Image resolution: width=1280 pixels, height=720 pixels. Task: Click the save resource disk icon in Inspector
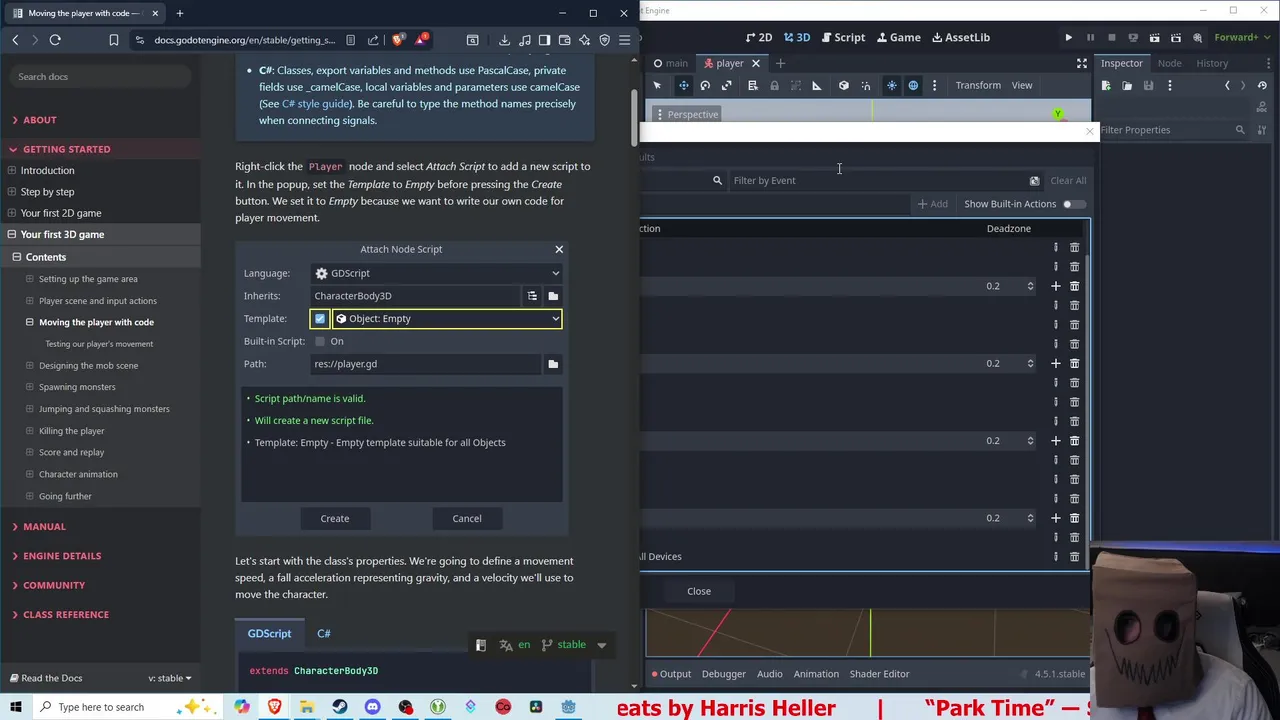point(1148,85)
